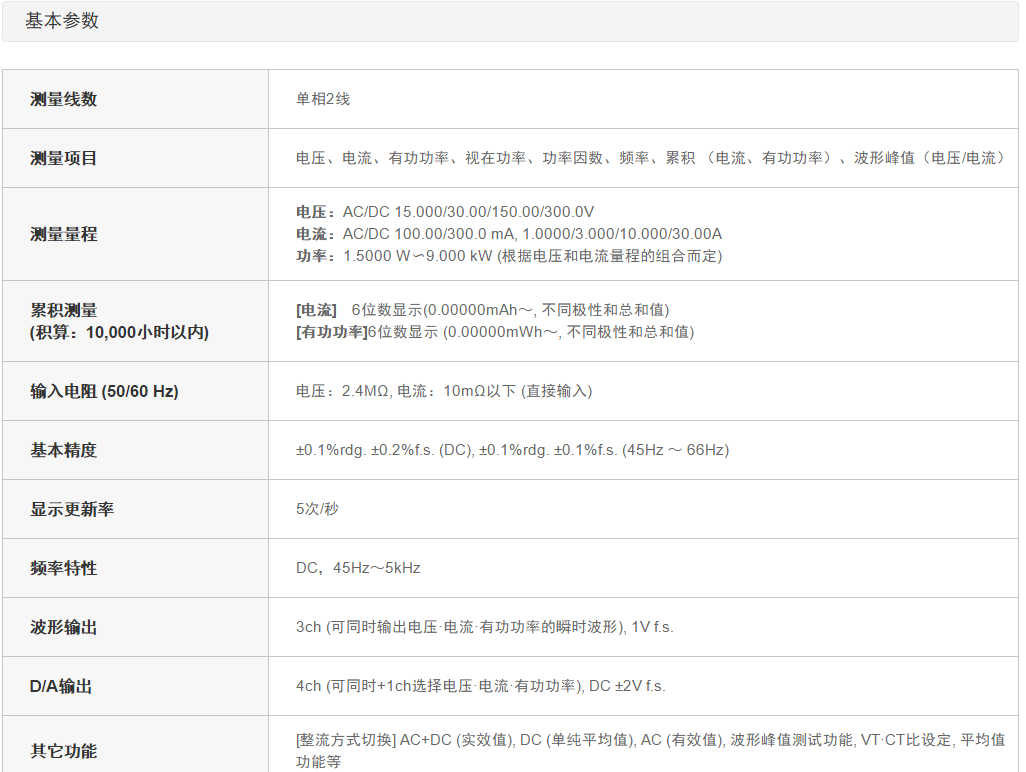Click the current range AC/DC 100.00/300.0 mA line
Viewport: 1026px width, 772px height.
click(509, 234)
